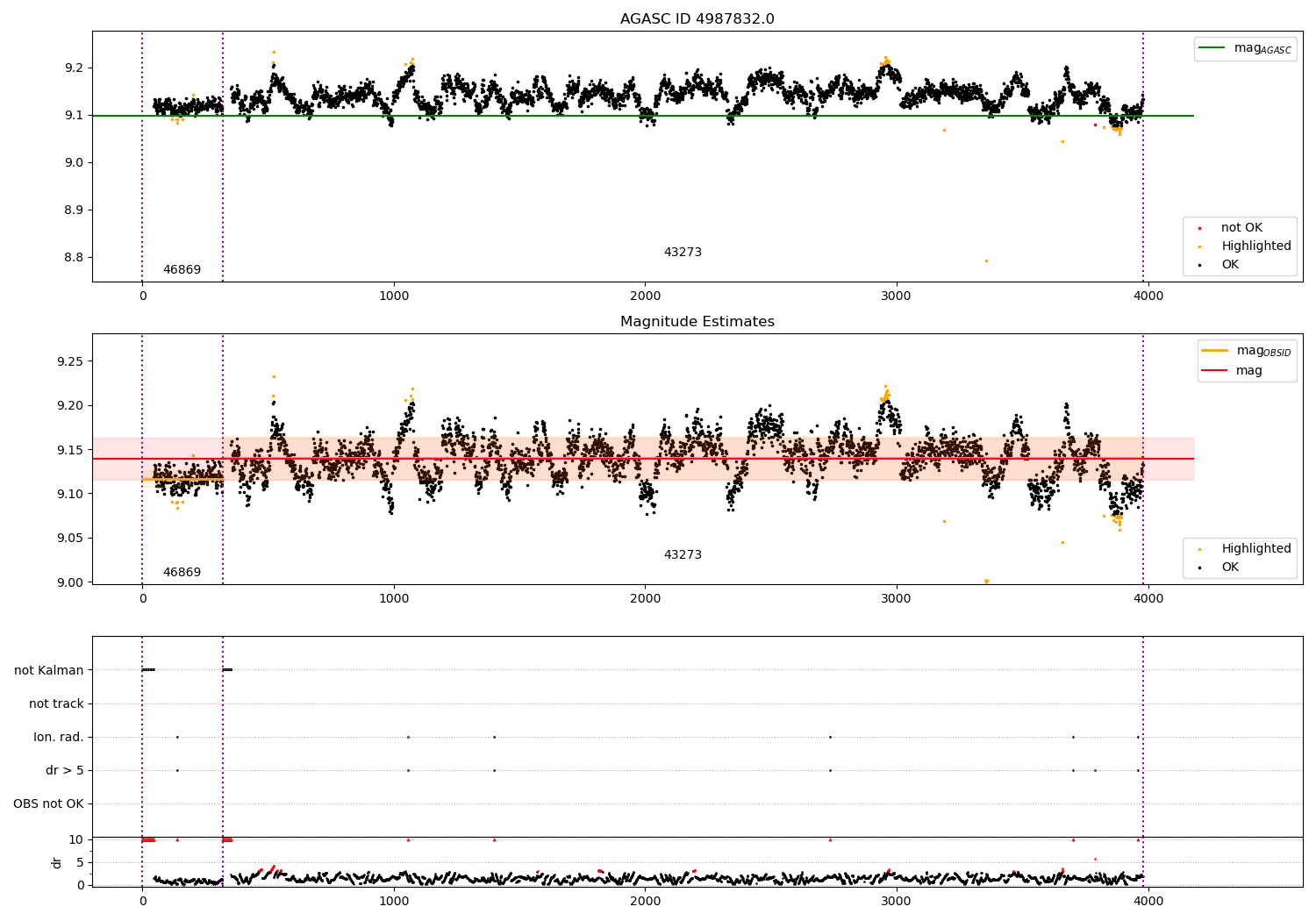Click the 10 tick on the dr axis
The width and height of the screenshot is (1316, 921).
[x=76, y=839]
